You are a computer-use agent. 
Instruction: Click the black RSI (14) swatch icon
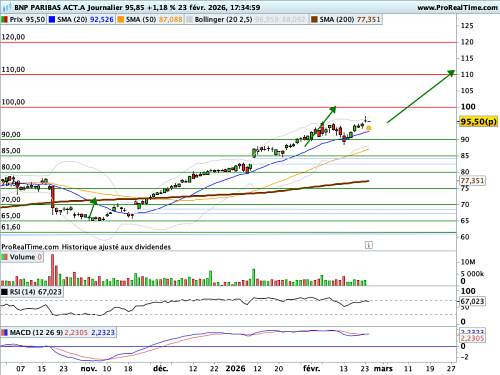5,292
